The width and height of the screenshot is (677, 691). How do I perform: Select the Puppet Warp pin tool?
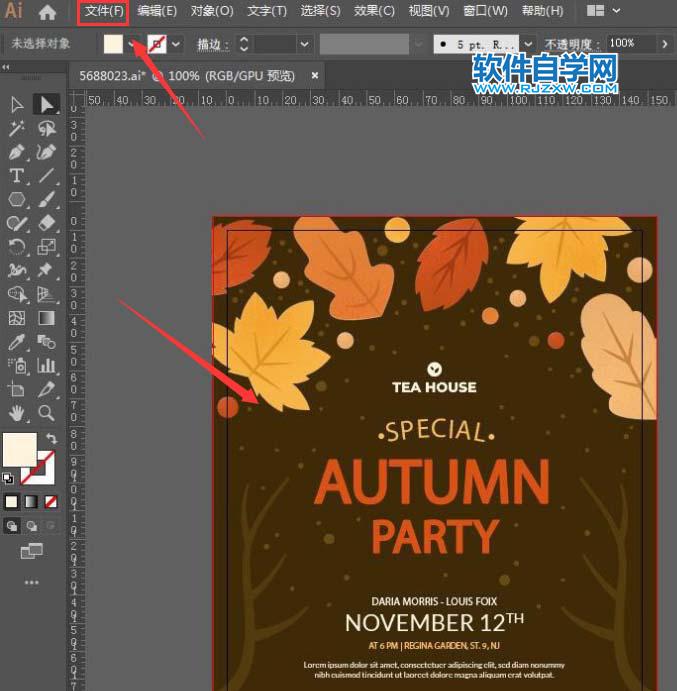46,270
